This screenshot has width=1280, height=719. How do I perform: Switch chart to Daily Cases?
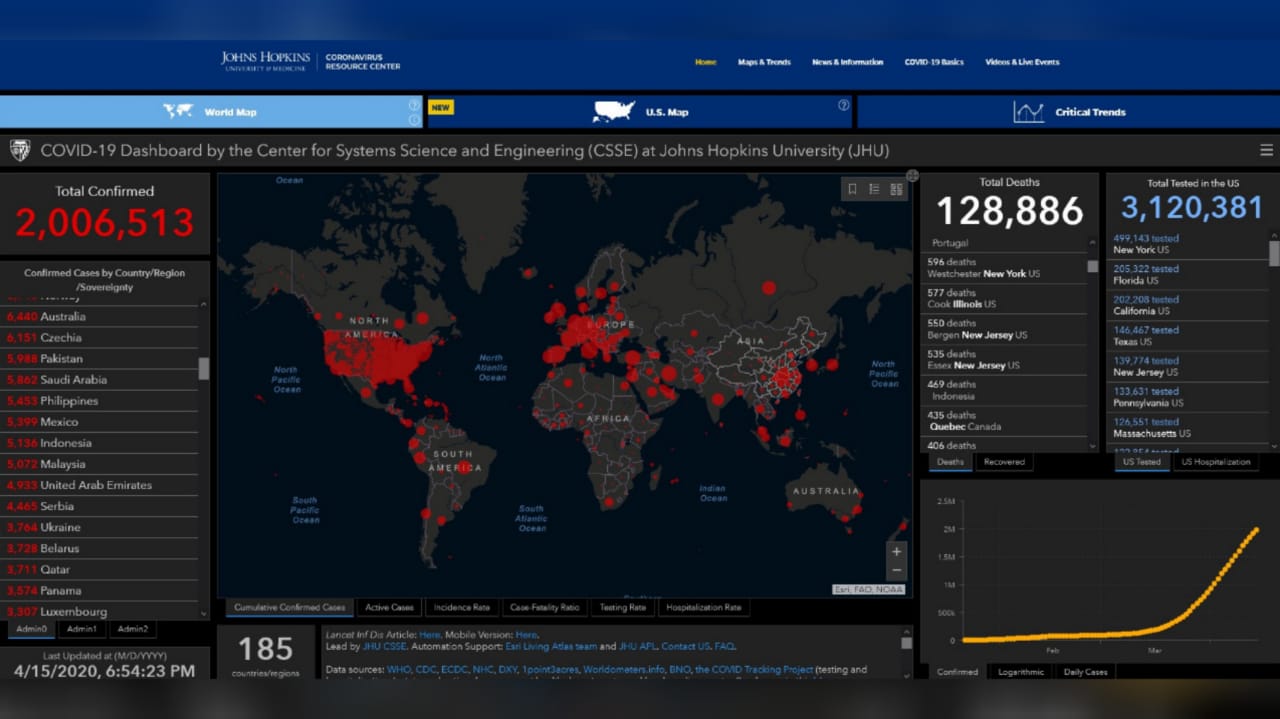[x=1085, y=672]
